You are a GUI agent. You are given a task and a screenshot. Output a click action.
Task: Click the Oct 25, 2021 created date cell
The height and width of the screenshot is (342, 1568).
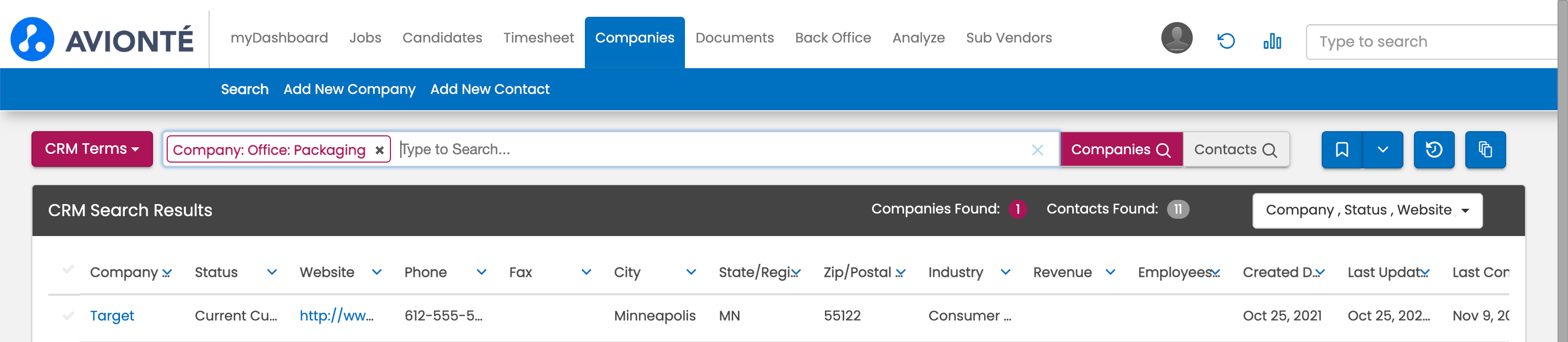(x=1282, y=316)
